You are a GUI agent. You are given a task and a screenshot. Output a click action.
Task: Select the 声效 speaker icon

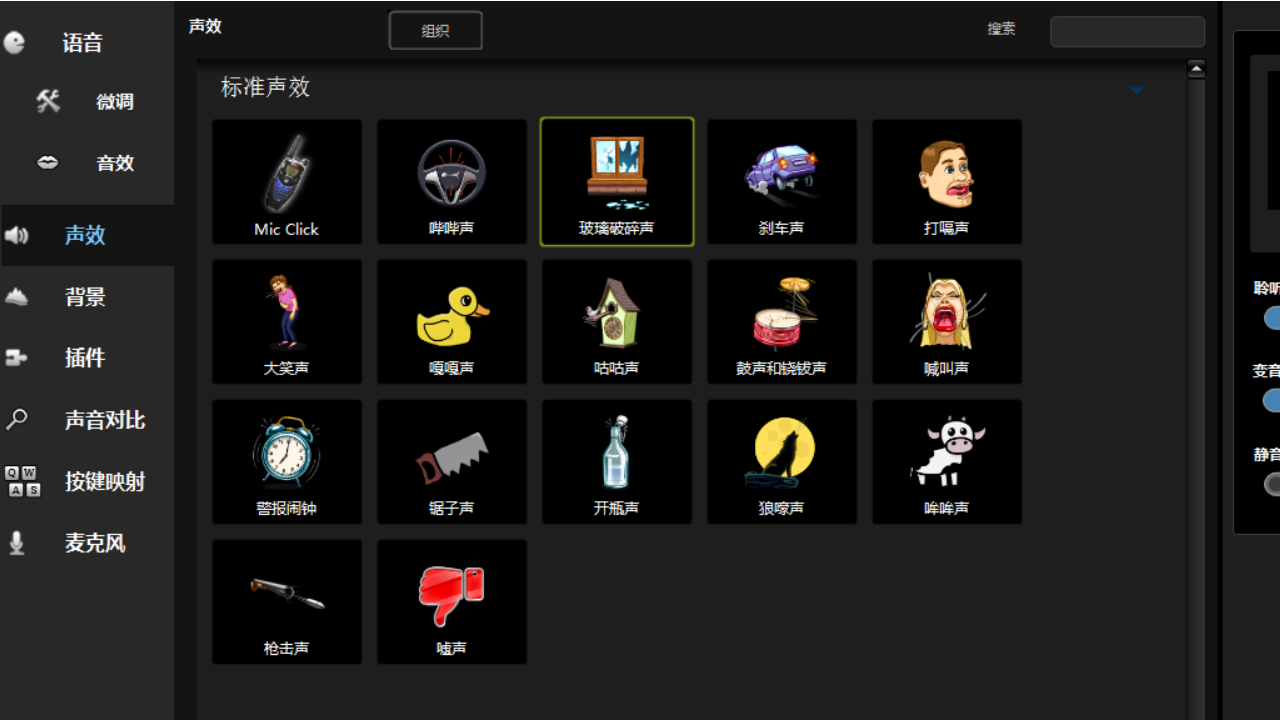(x=17, y=235)
